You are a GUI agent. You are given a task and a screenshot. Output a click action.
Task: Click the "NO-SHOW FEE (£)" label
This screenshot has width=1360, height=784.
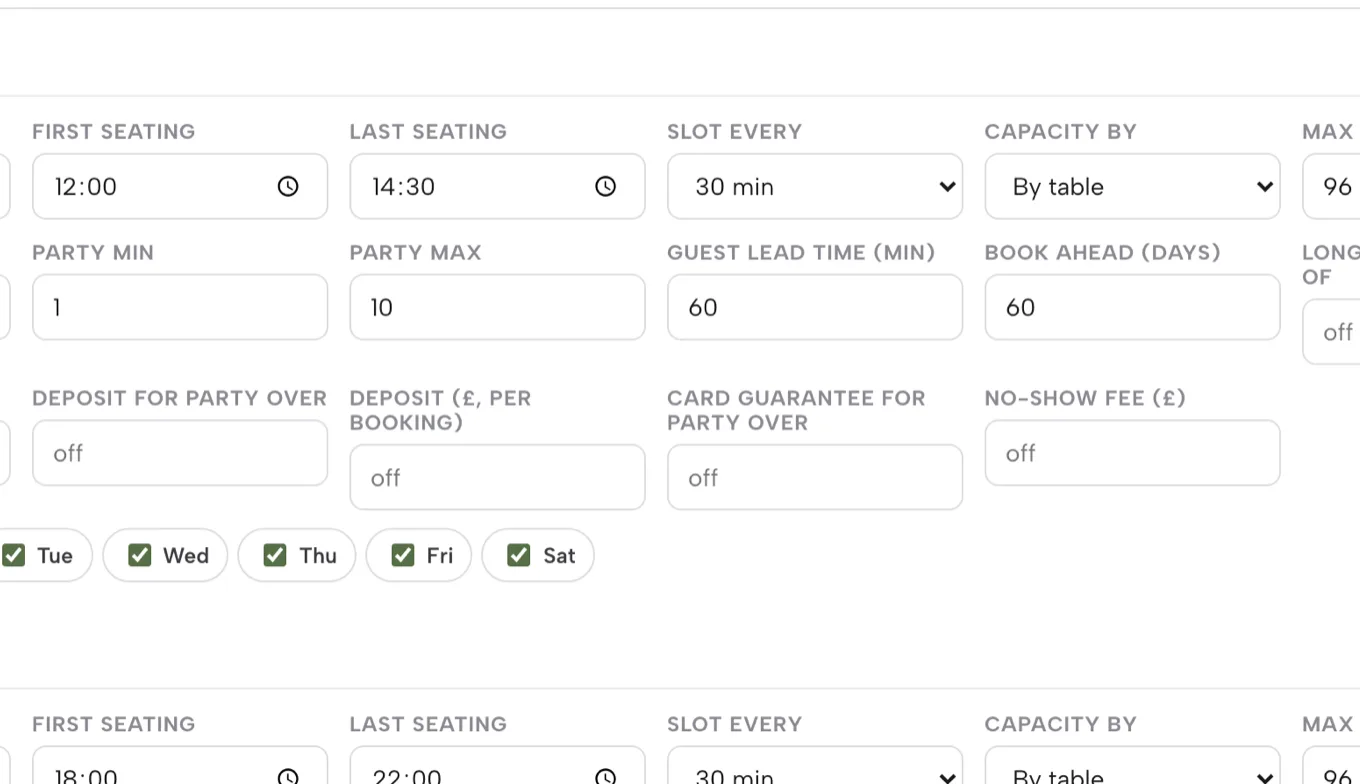[1085, 398]
